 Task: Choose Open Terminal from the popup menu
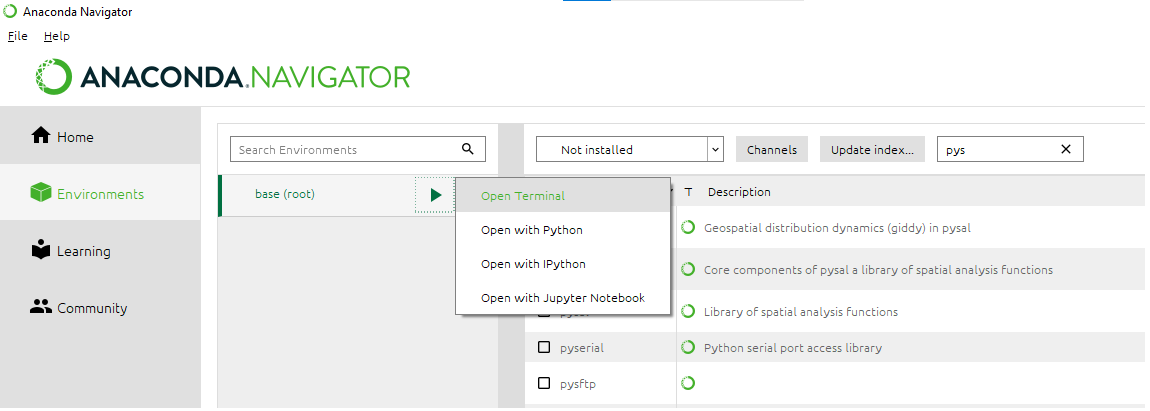point(563,196)
